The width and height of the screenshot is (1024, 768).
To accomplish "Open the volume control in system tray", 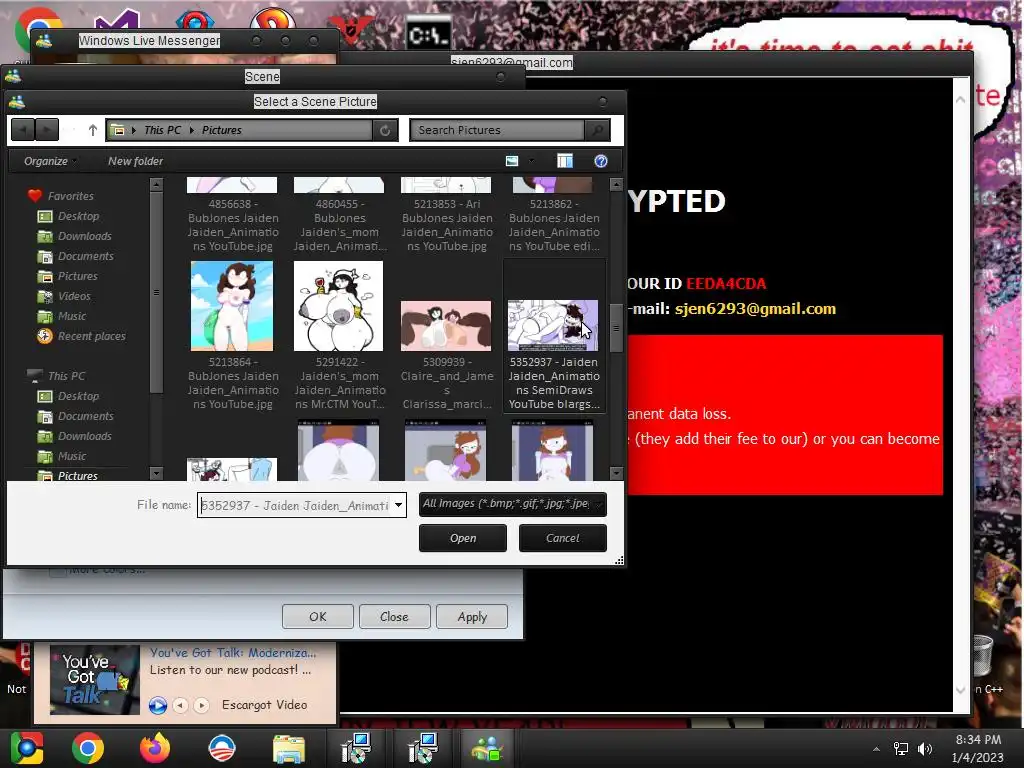I will (x=925, y=748).
